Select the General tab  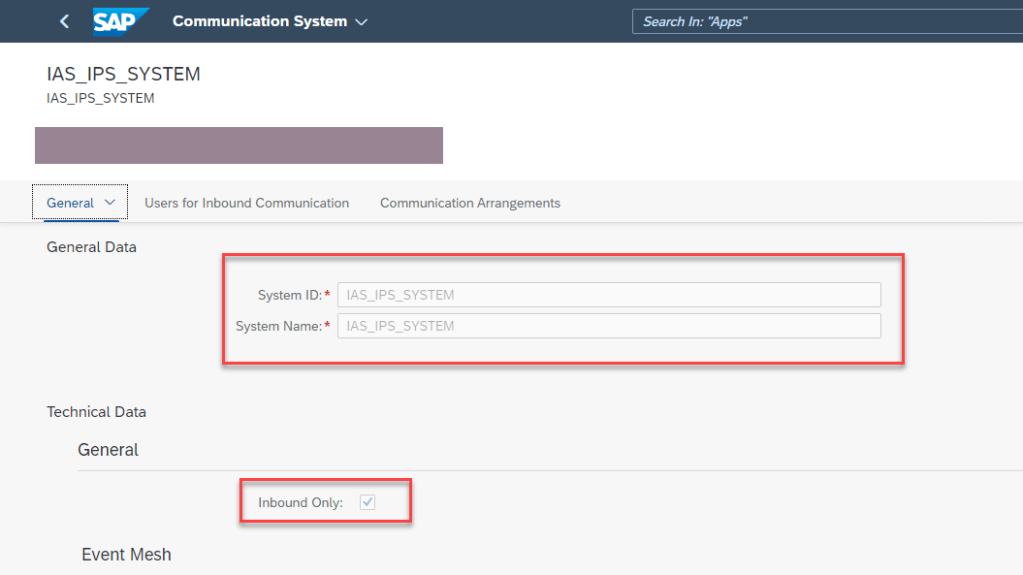(x=70, y=203)
